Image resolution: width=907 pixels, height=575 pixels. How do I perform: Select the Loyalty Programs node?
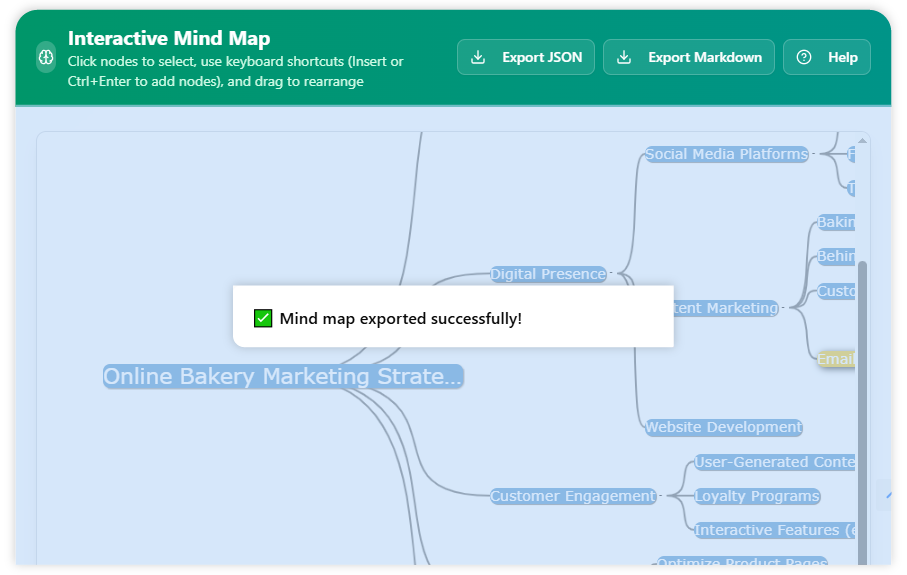pyautogui.click(x=757, y=496)
